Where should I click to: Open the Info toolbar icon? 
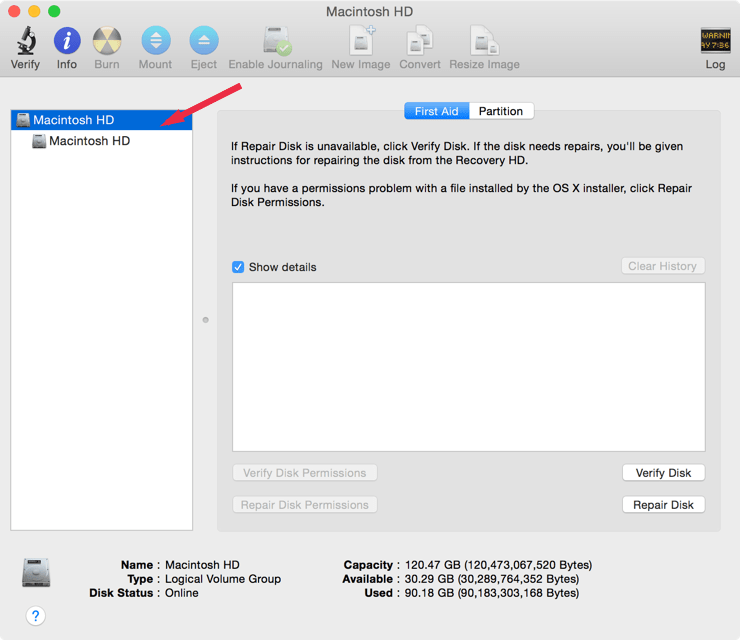(67, 41)
